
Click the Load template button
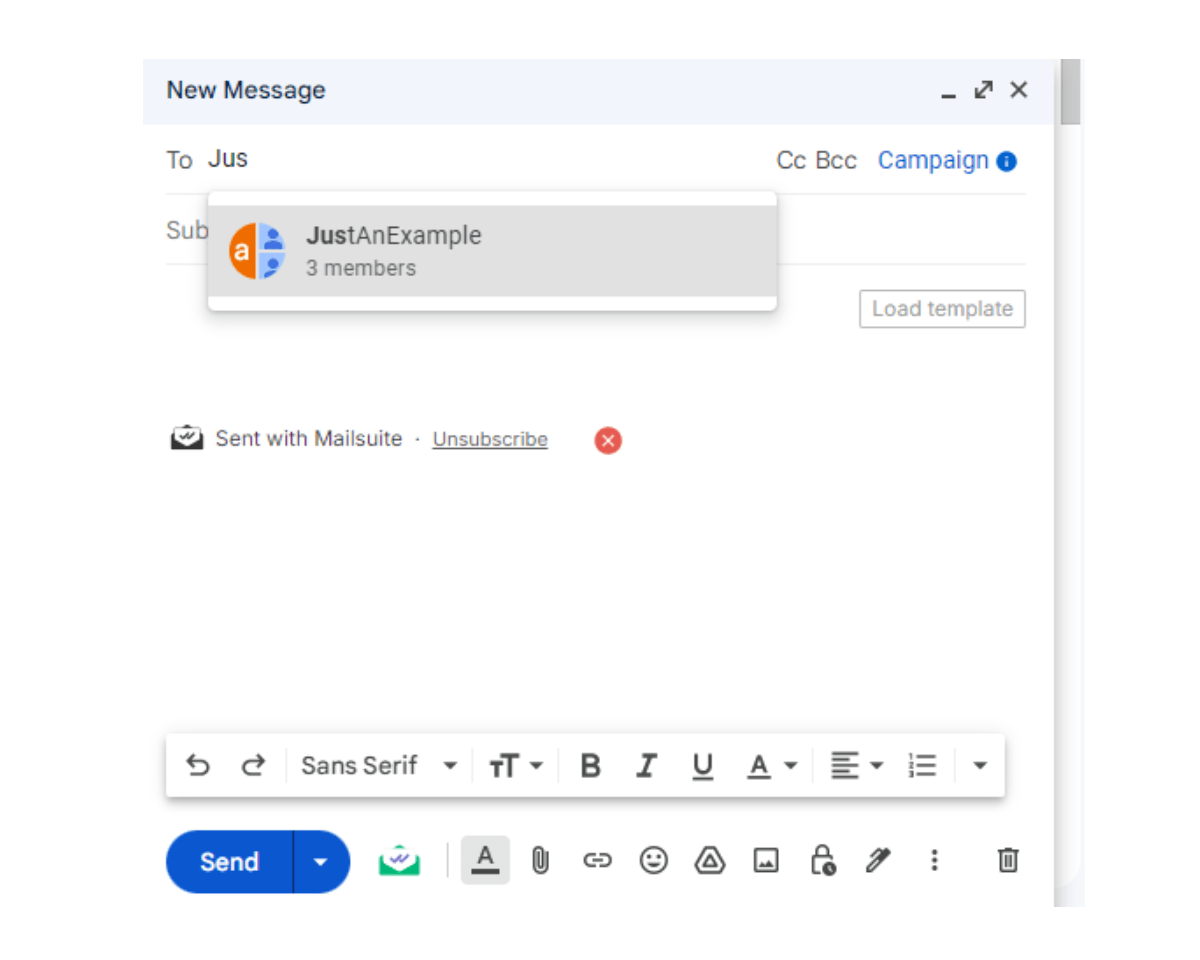(x=942, y=309)
